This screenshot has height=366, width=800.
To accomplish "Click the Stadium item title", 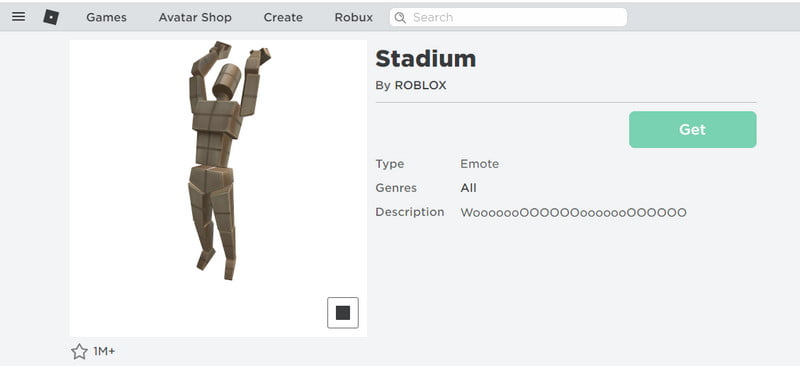I will tap(426, 59).
